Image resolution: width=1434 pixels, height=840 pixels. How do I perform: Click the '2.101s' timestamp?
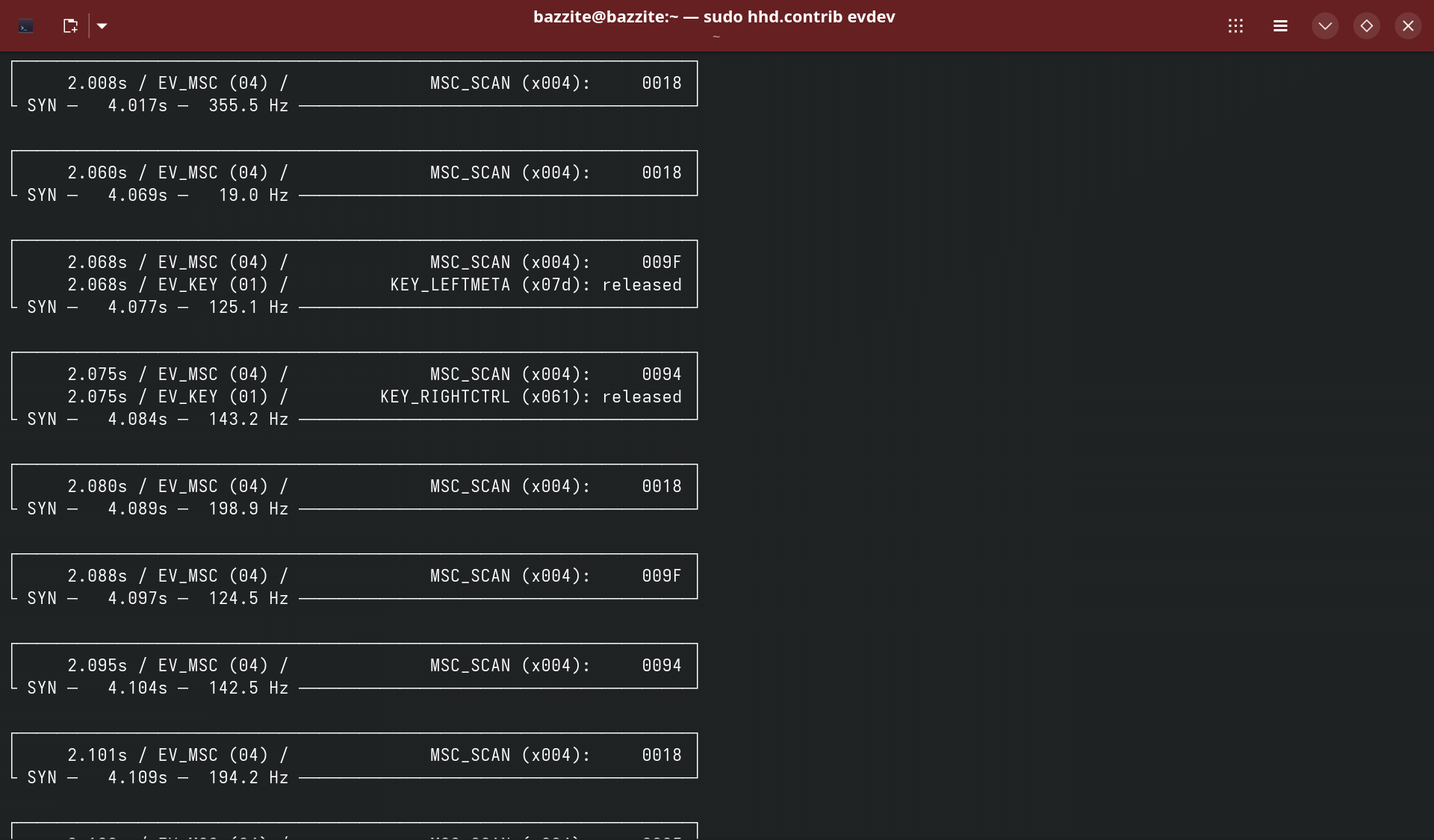point(97,756)
